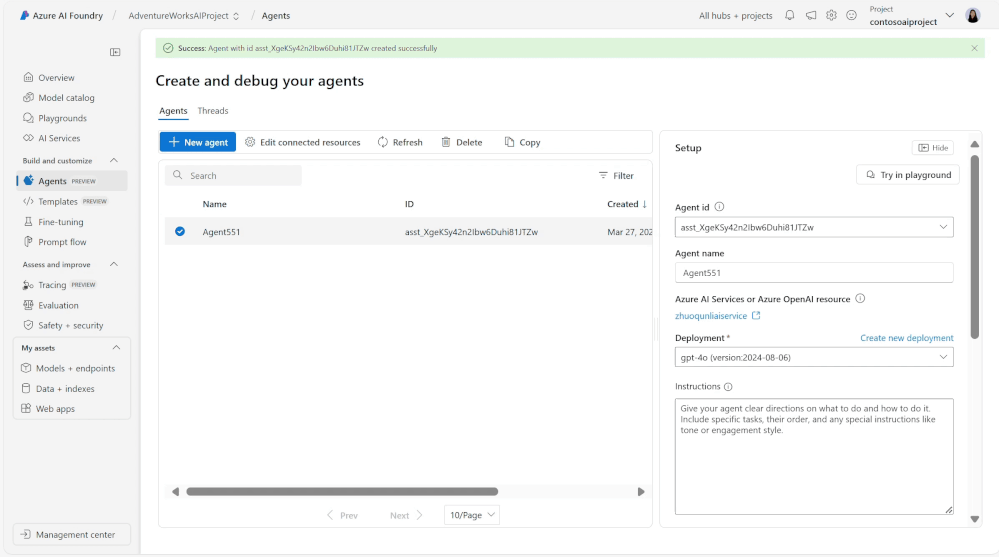This screenshot has width=999, height=557.
Task: Toggle the Agent551 row selection checkmark
Action: [180, 231]
